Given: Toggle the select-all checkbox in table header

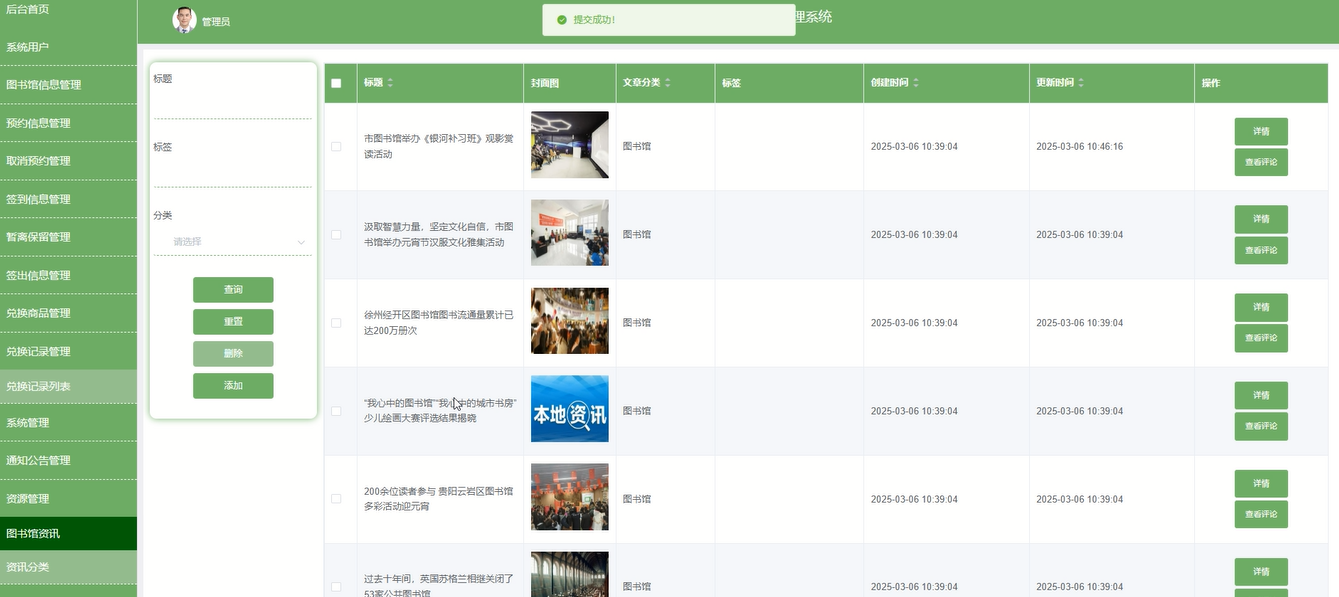Looking at the screenshot, I should pyautogui.click(x=336, y=83).
